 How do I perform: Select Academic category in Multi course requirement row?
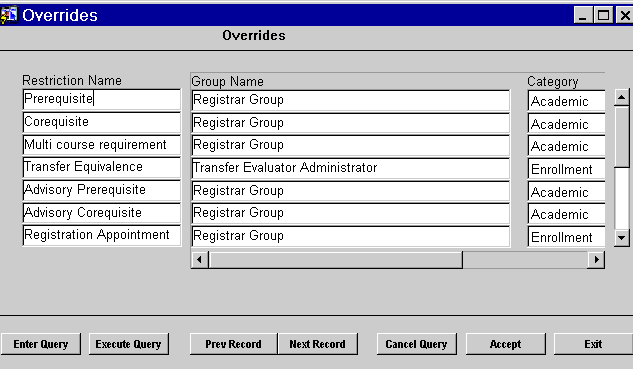click(566, 146)
